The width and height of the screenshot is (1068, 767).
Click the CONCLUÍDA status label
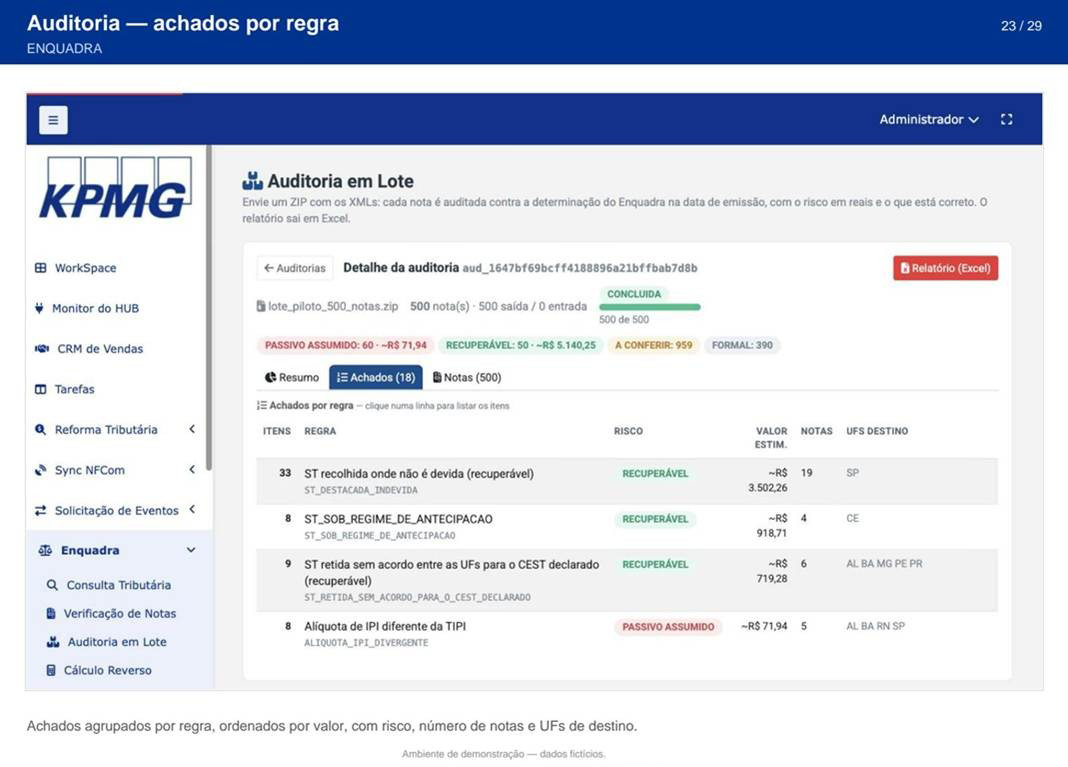point(634,294)
